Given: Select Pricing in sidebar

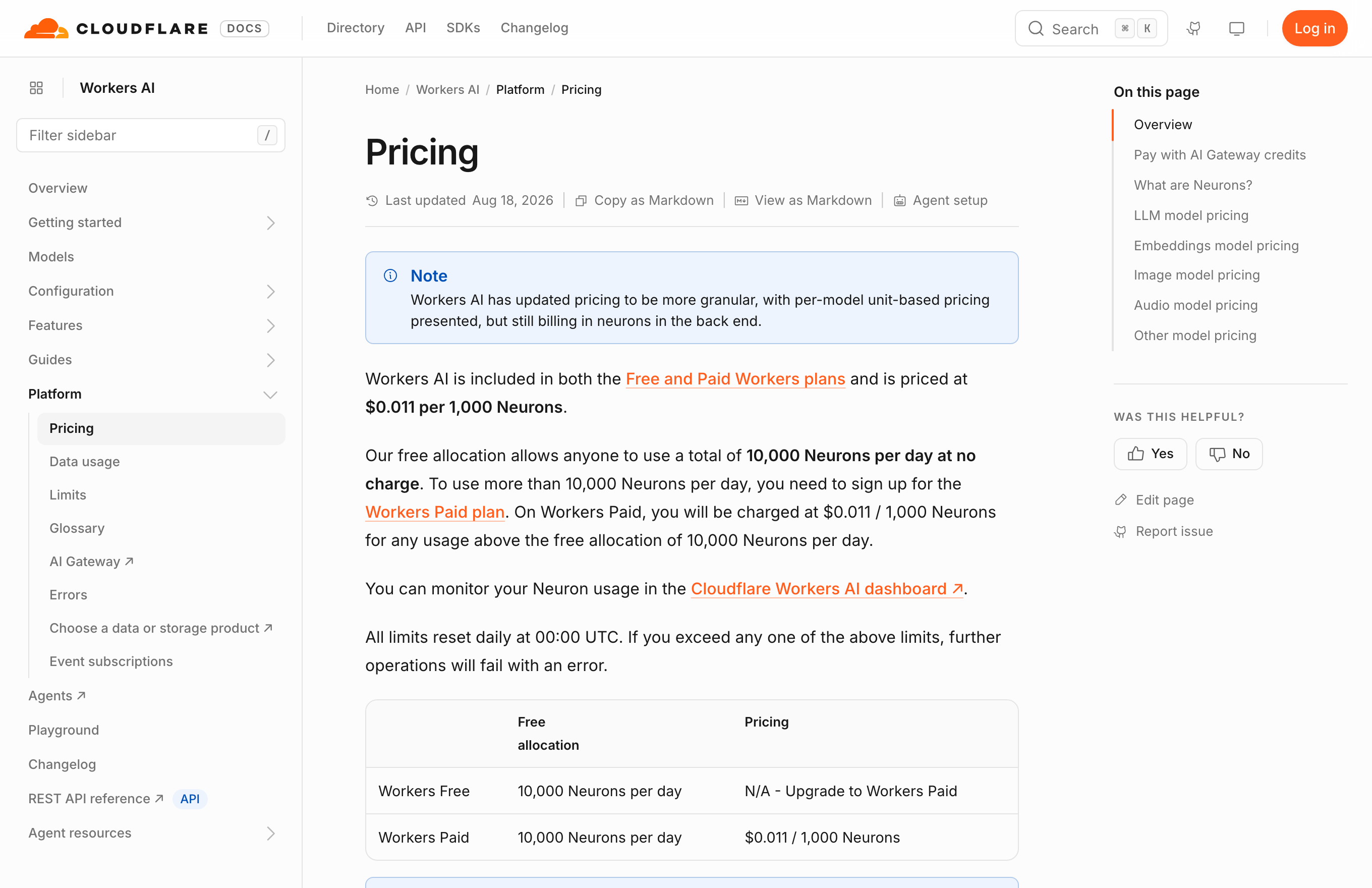Looking at the screenshot, I should coord(161,428).
